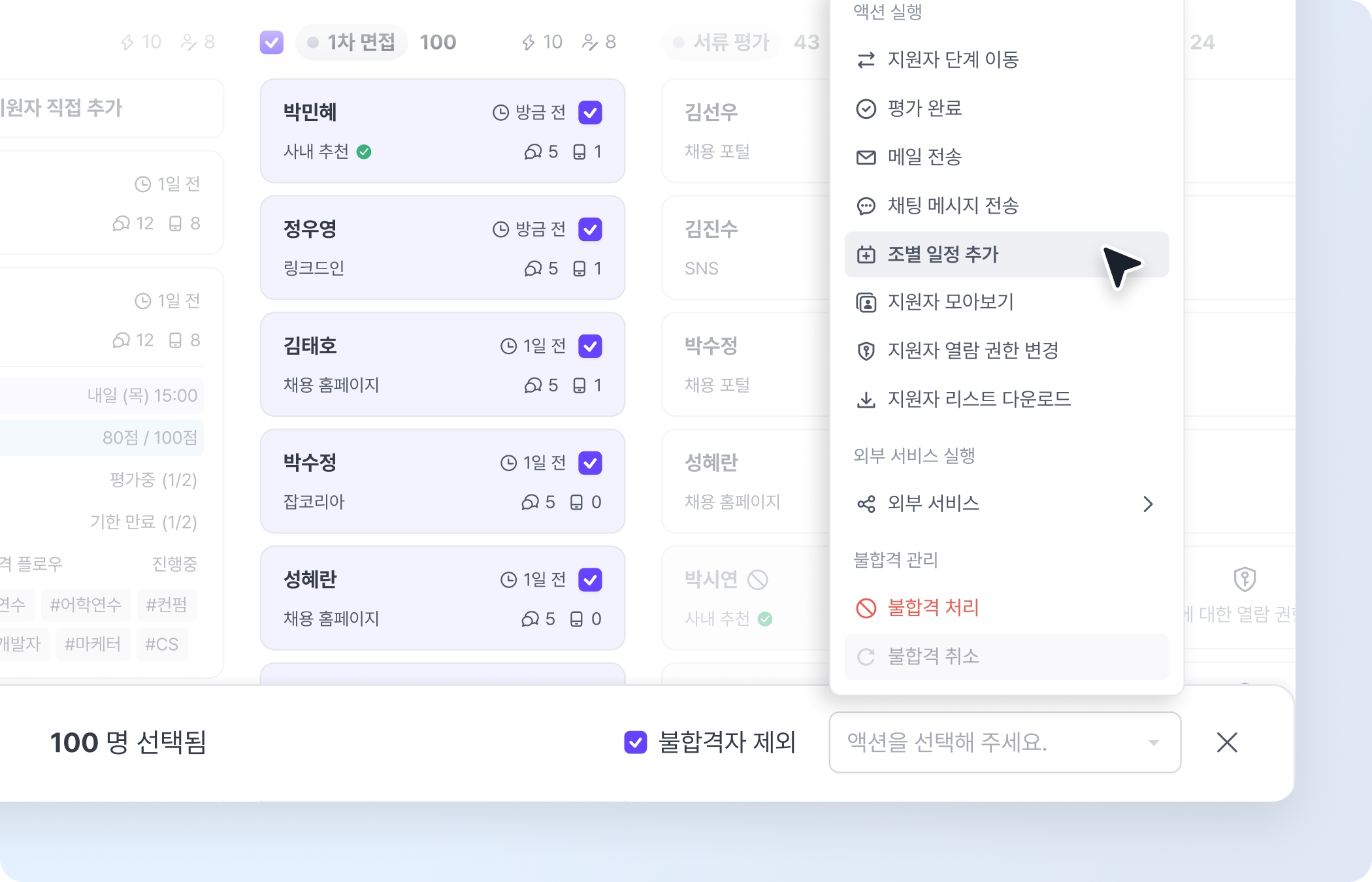Click the clock icon on 김태호's card
This screenshot has width=1372, height=882.
[x=508, y=346]
